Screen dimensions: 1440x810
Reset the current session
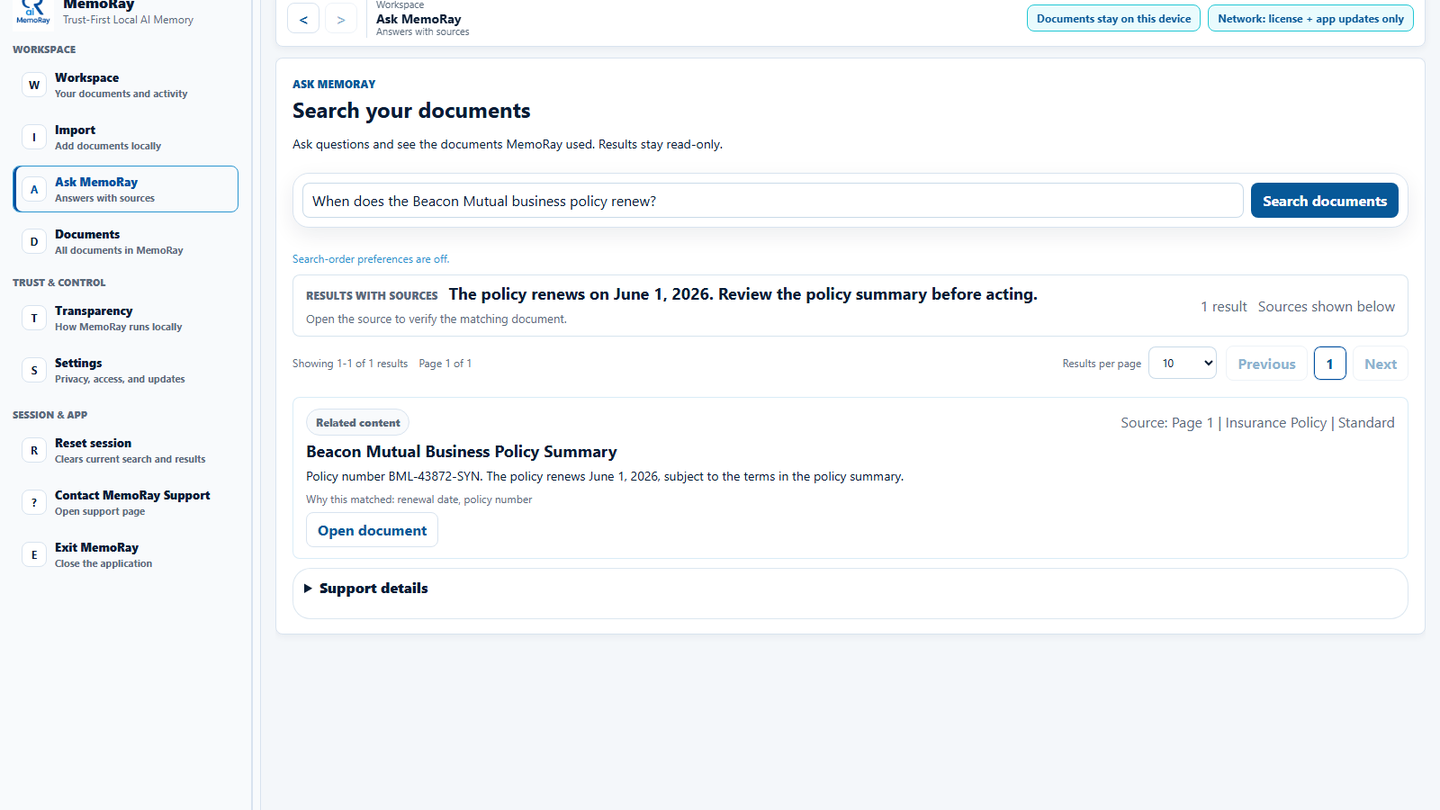(126, 450)
